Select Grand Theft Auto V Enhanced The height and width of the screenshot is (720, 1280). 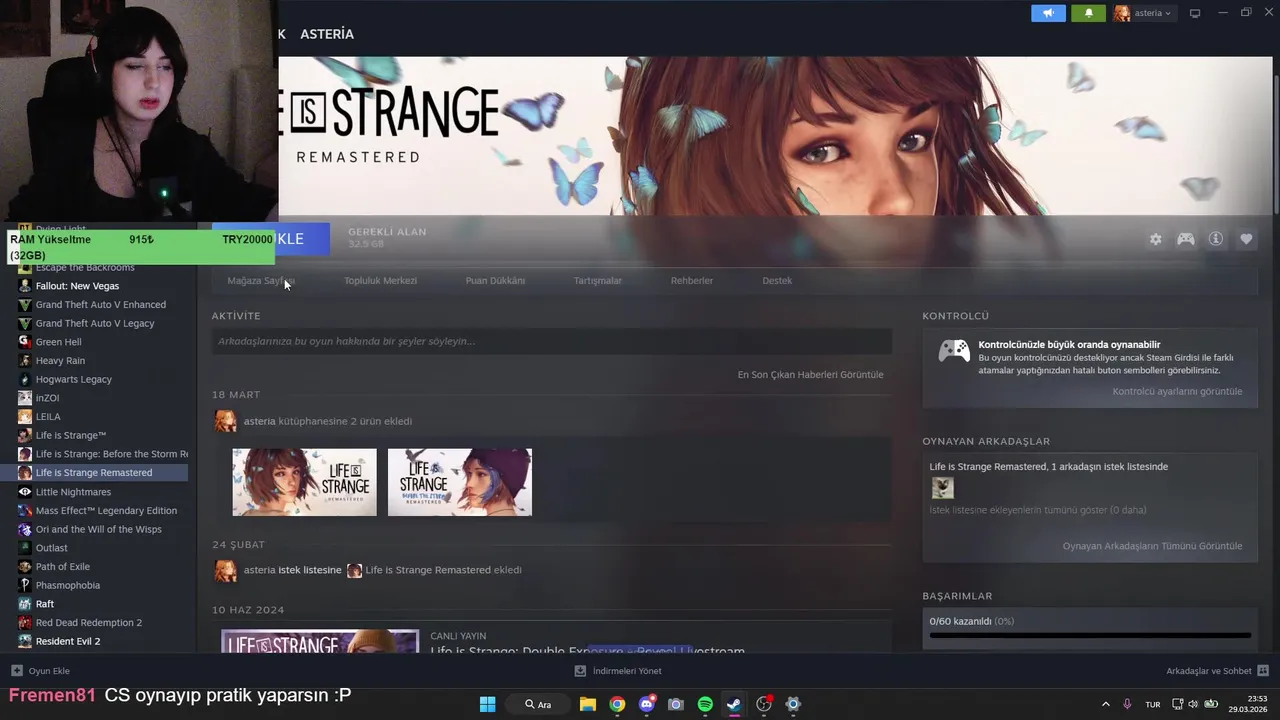pos(101,305)
